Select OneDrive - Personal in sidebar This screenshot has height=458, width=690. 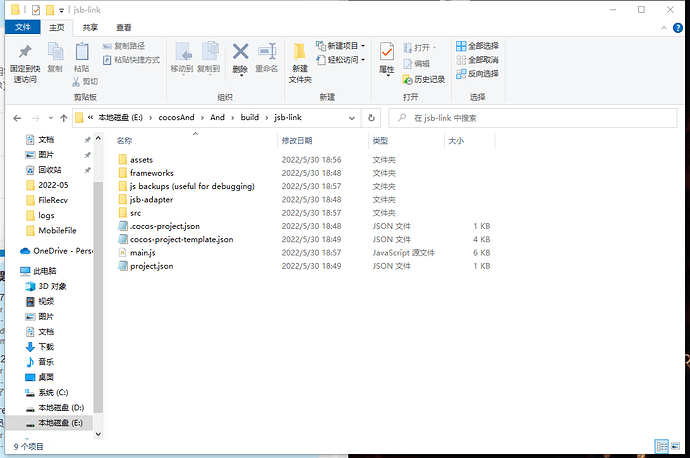coord(56,251)
